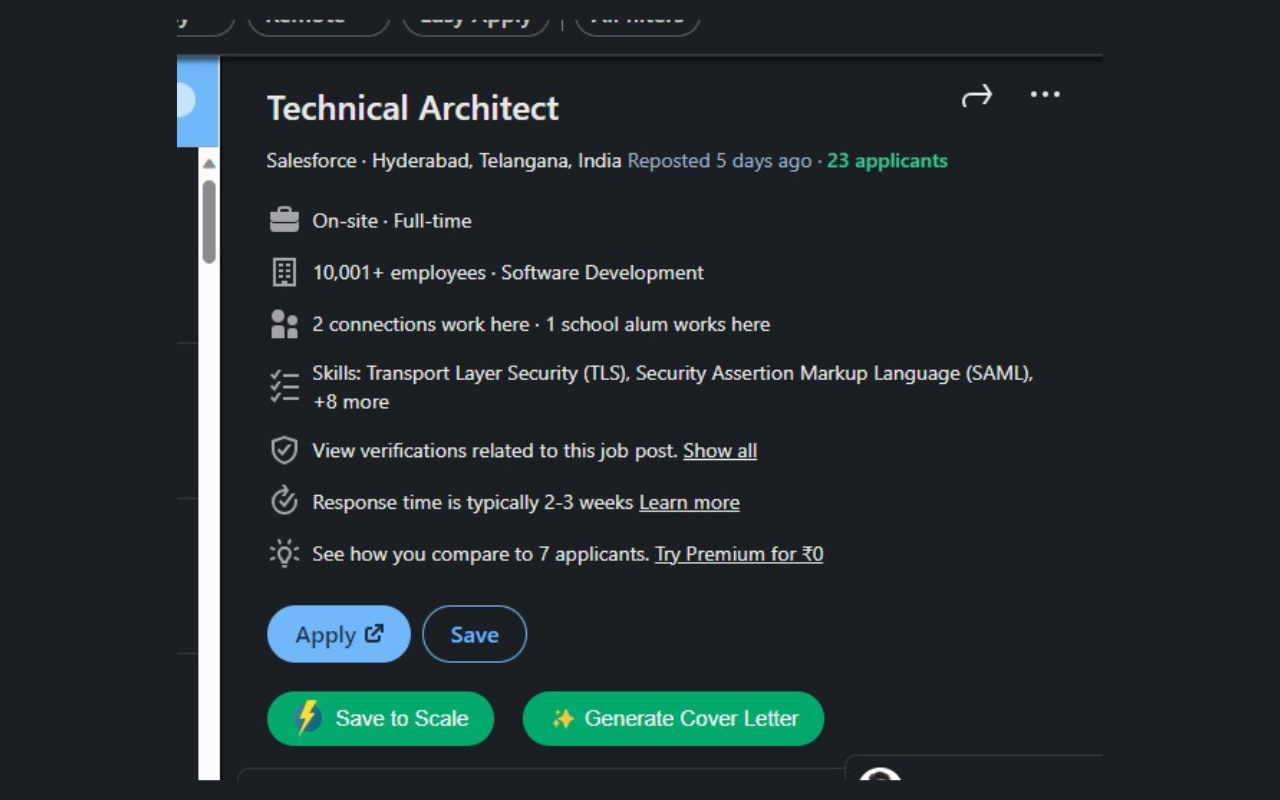Click 1 school alum works here text
This screenshot has height=800, width=1280.
[x=658, y=325]
